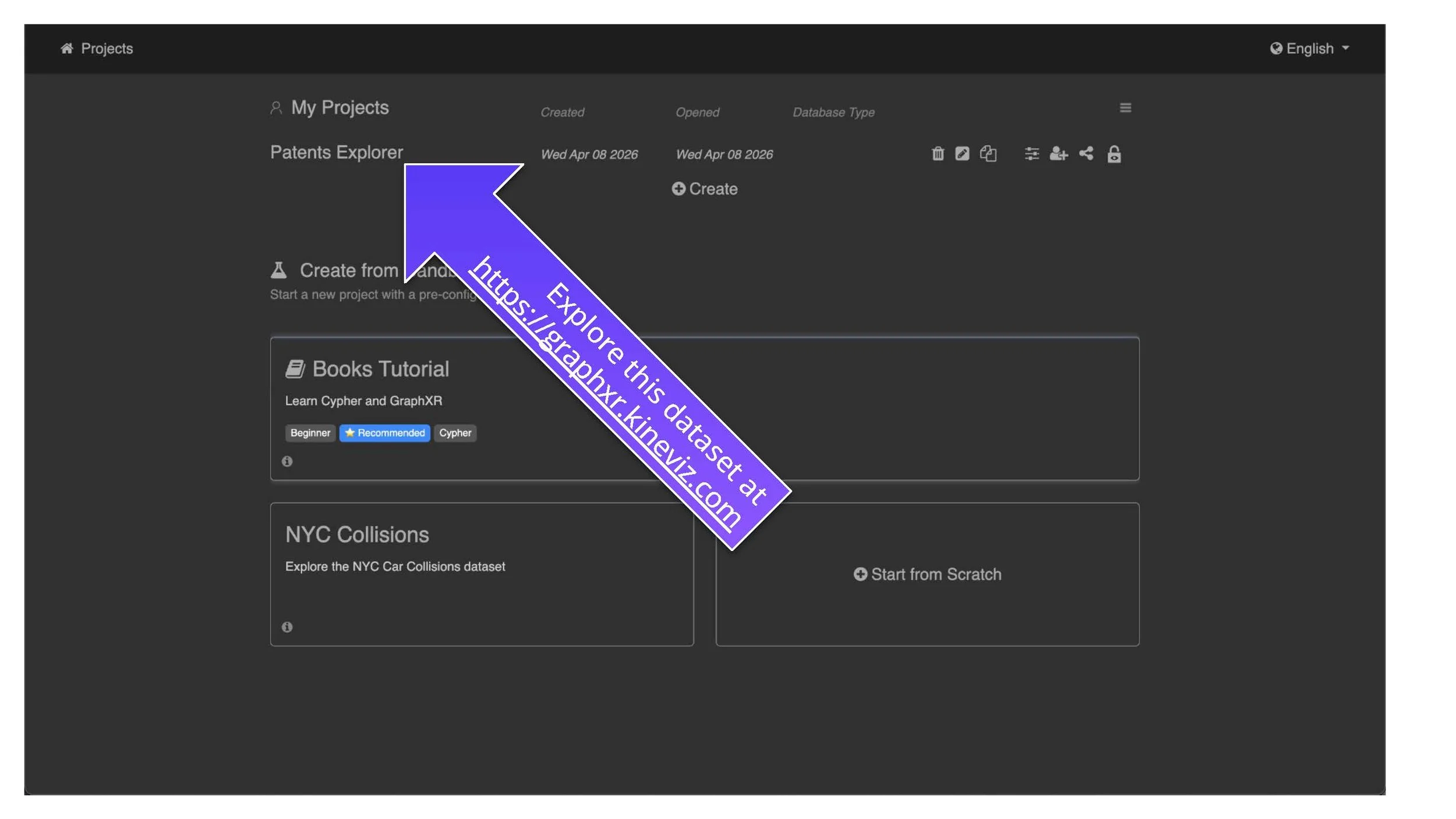The height and width of the screenshot is (819, 1456).
Task: Open the Books Tutorial sandbox card
Action: [380, 369]
